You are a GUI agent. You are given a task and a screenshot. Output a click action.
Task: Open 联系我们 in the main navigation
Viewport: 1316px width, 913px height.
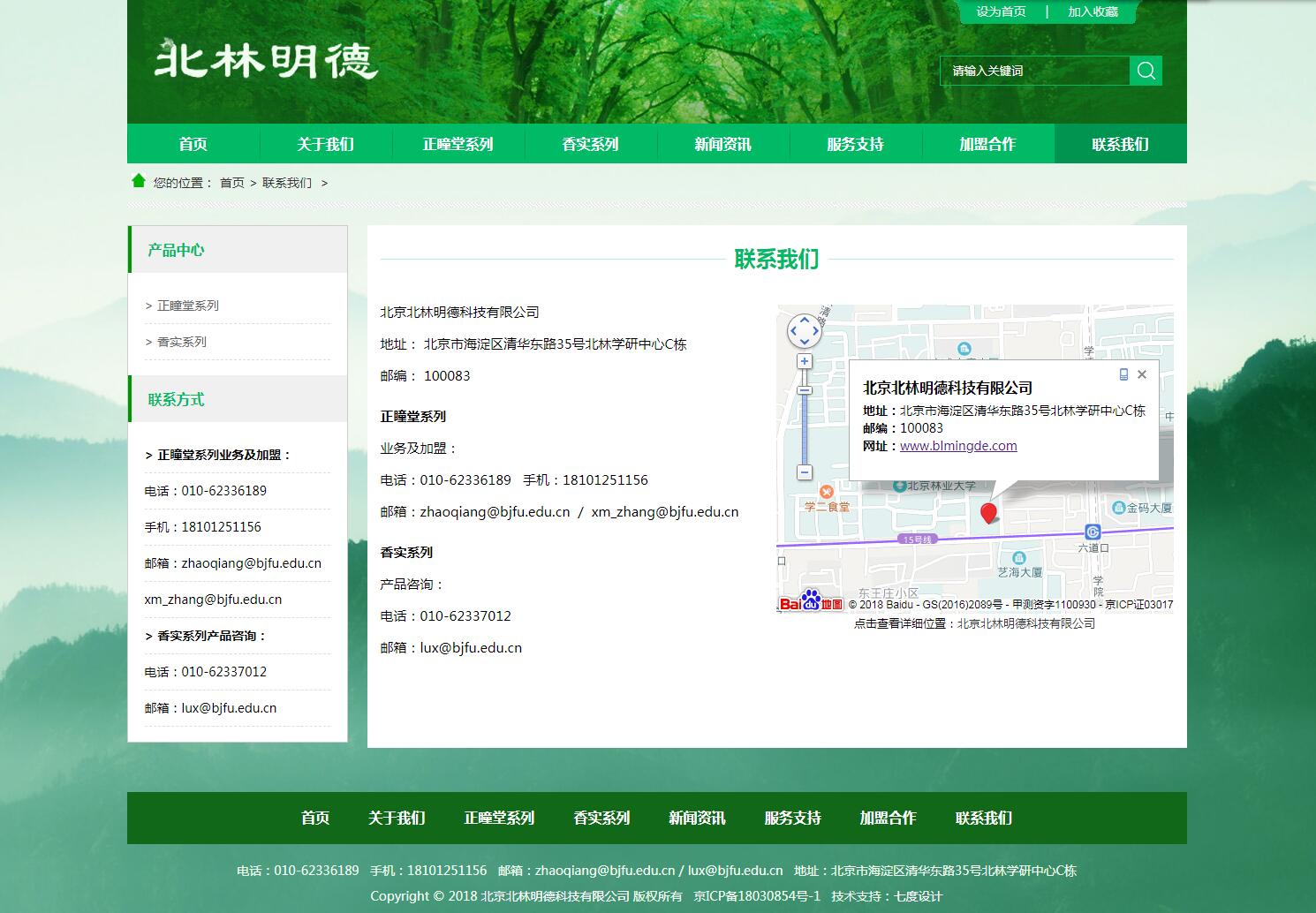(1121, 144)
